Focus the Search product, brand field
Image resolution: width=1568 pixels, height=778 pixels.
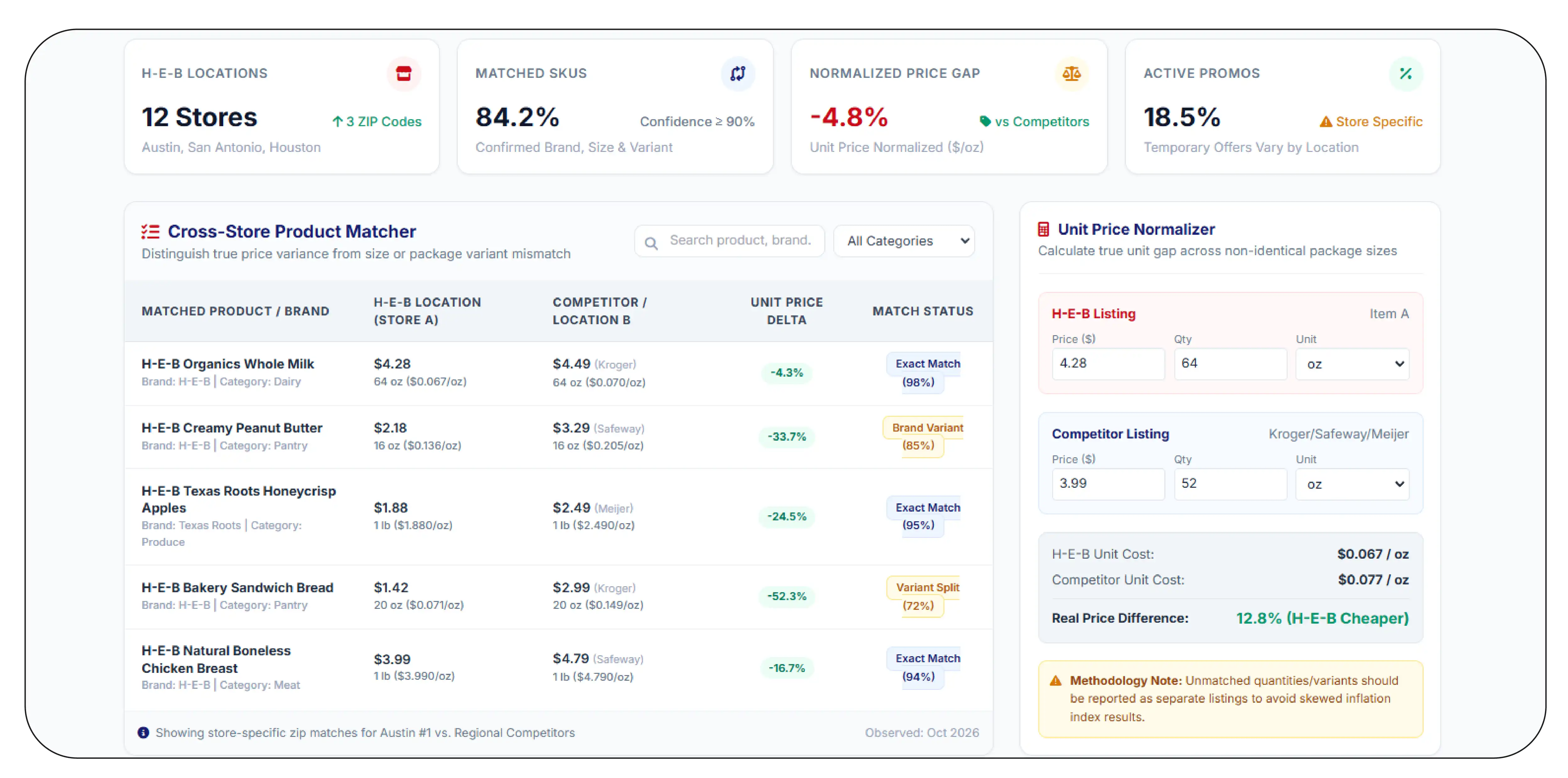(x=729, y=241)
